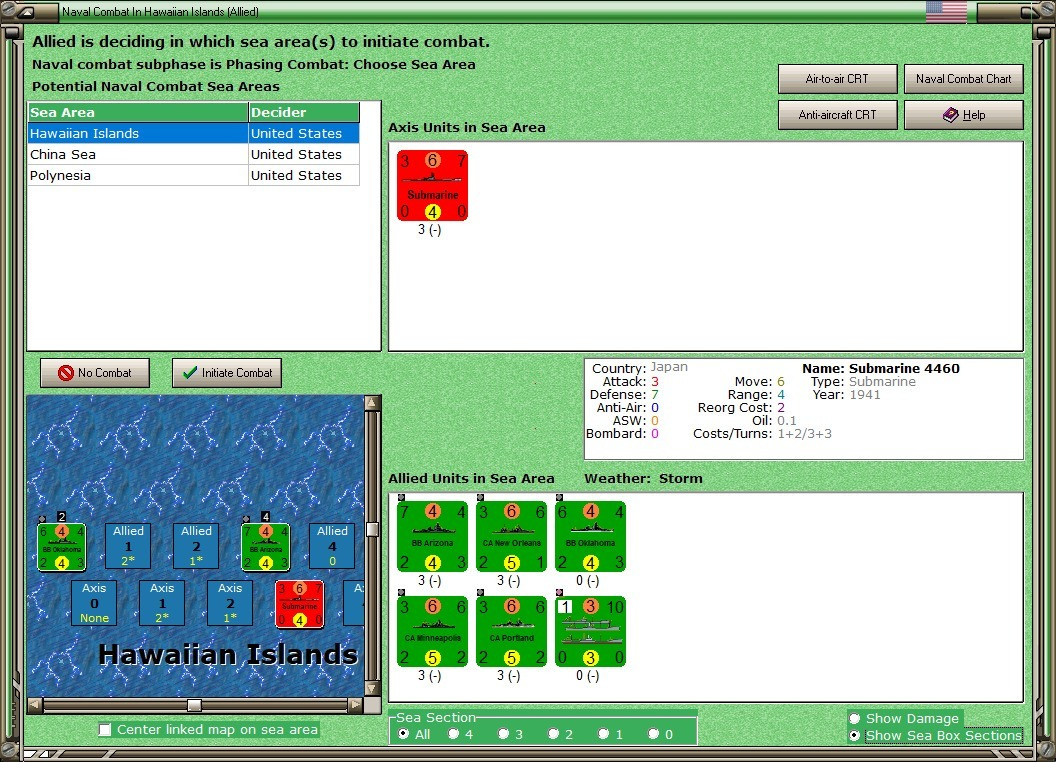Viewport: 1056px width, 762px height.
Task: Click the BB Oklahoma counter on the map
Action: point(62,547)
